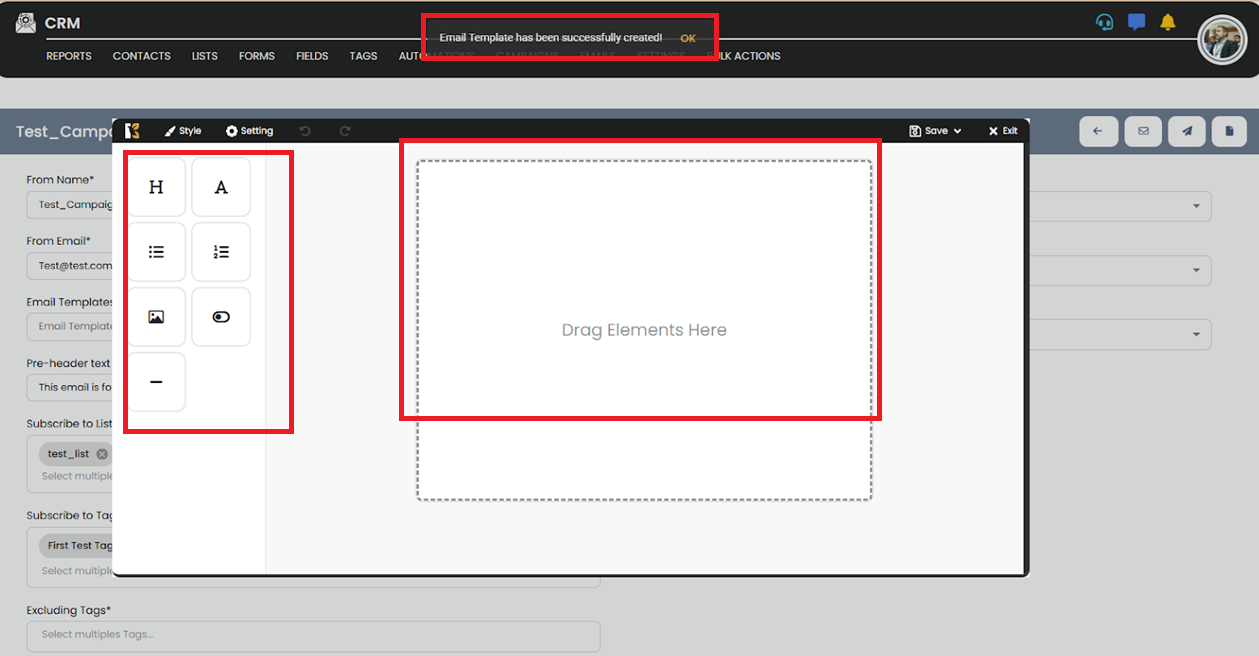
Task: Click the undo arrow in editor toolbar
Action: pyautogui.click(x=305, y=131)
